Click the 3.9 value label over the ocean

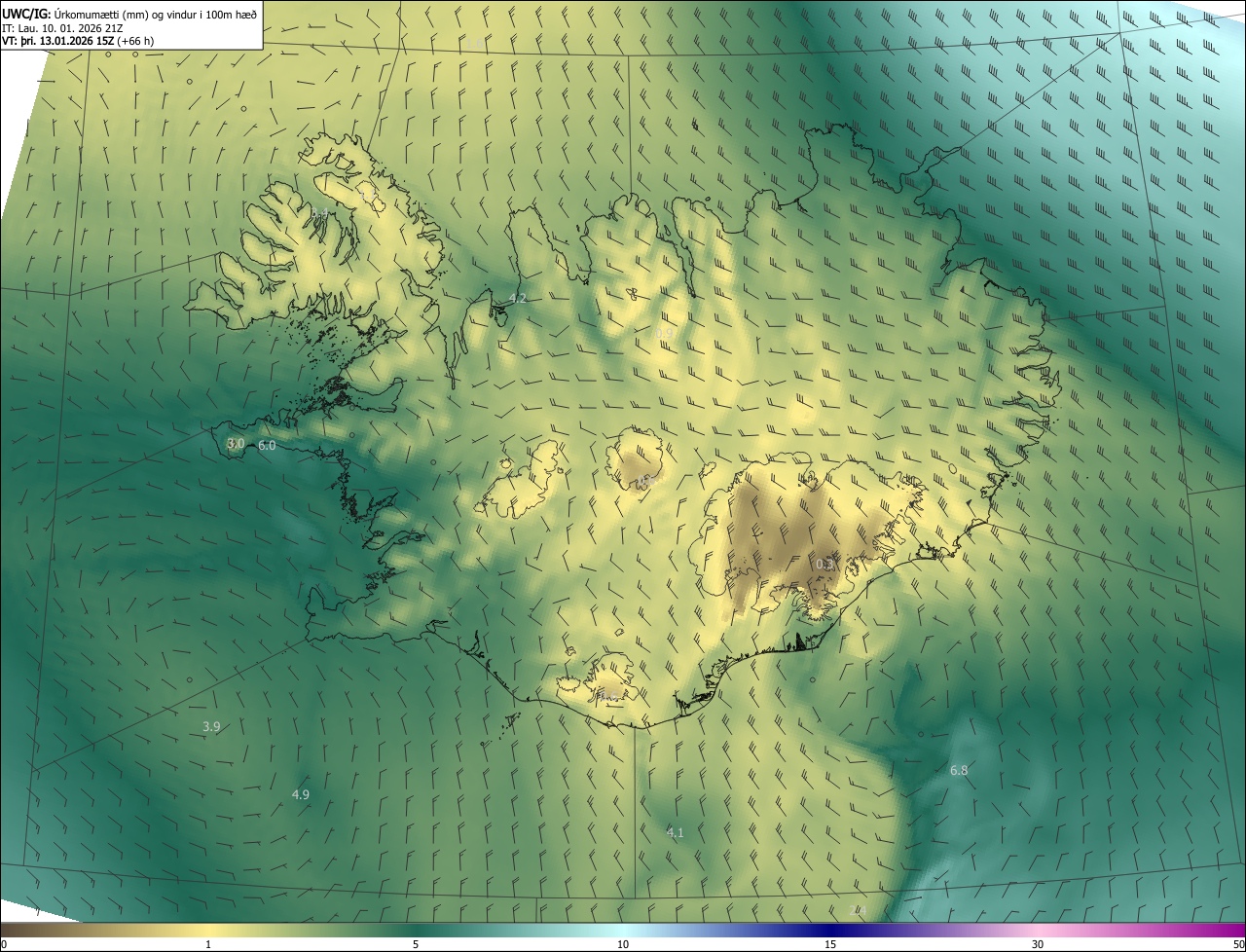(x=211, y=726)
